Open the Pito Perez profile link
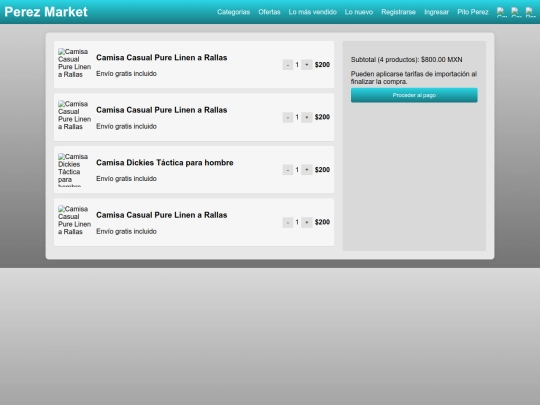Screen dimensions: 540x405 473,12
